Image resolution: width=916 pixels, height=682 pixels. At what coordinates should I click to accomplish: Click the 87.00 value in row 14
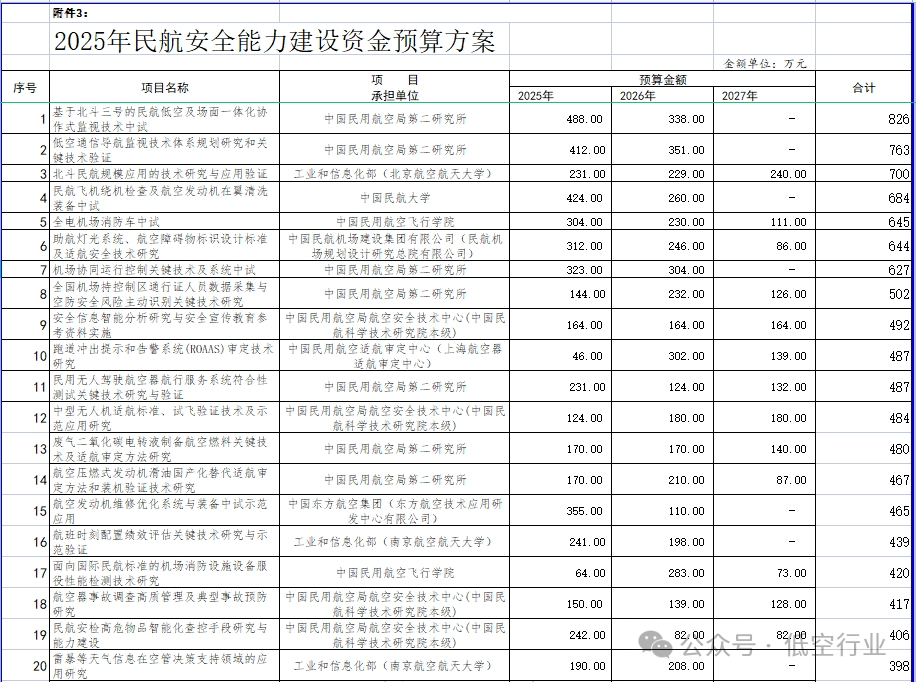765,479
